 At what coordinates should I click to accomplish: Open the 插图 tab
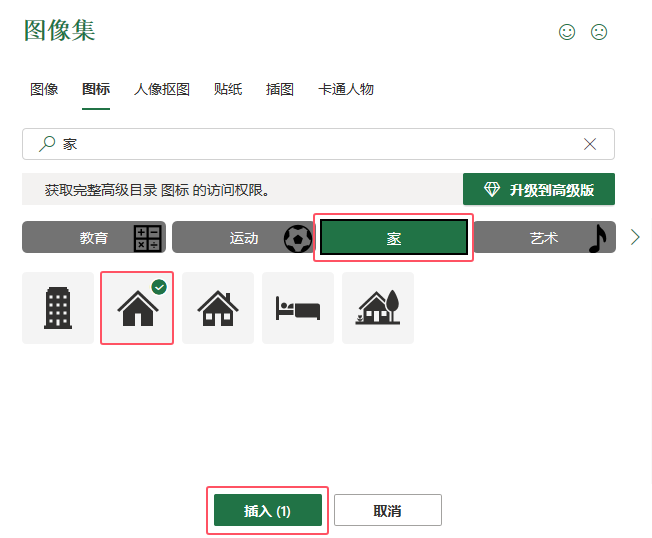280,89
